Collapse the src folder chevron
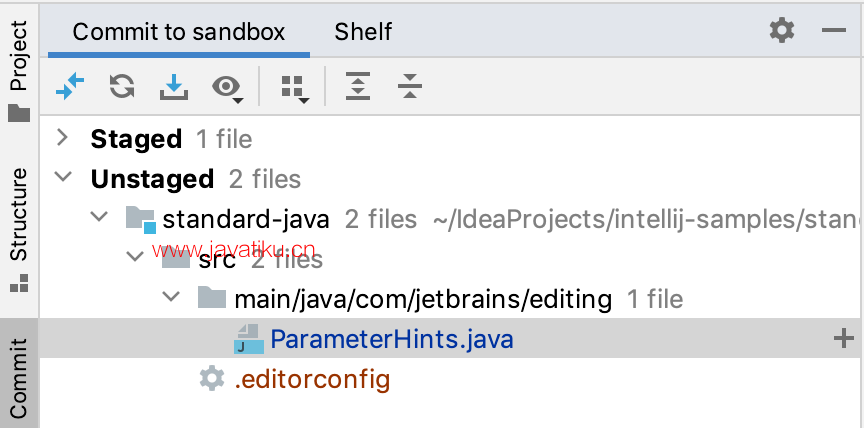The height and width of the screenshot is (428, 864). [x=135, y=256]
